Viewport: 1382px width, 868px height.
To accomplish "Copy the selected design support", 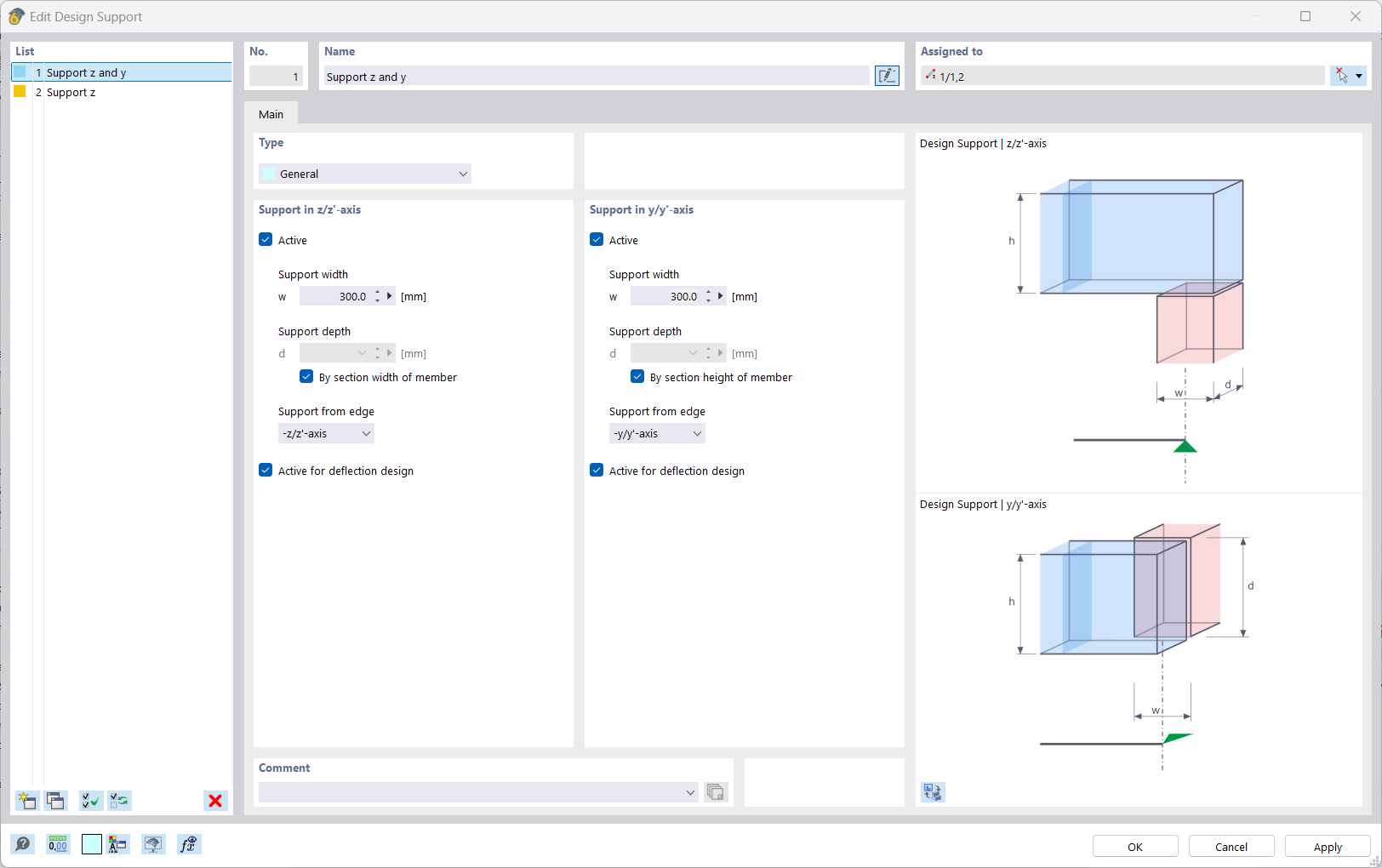I will [x=55, y=800].
